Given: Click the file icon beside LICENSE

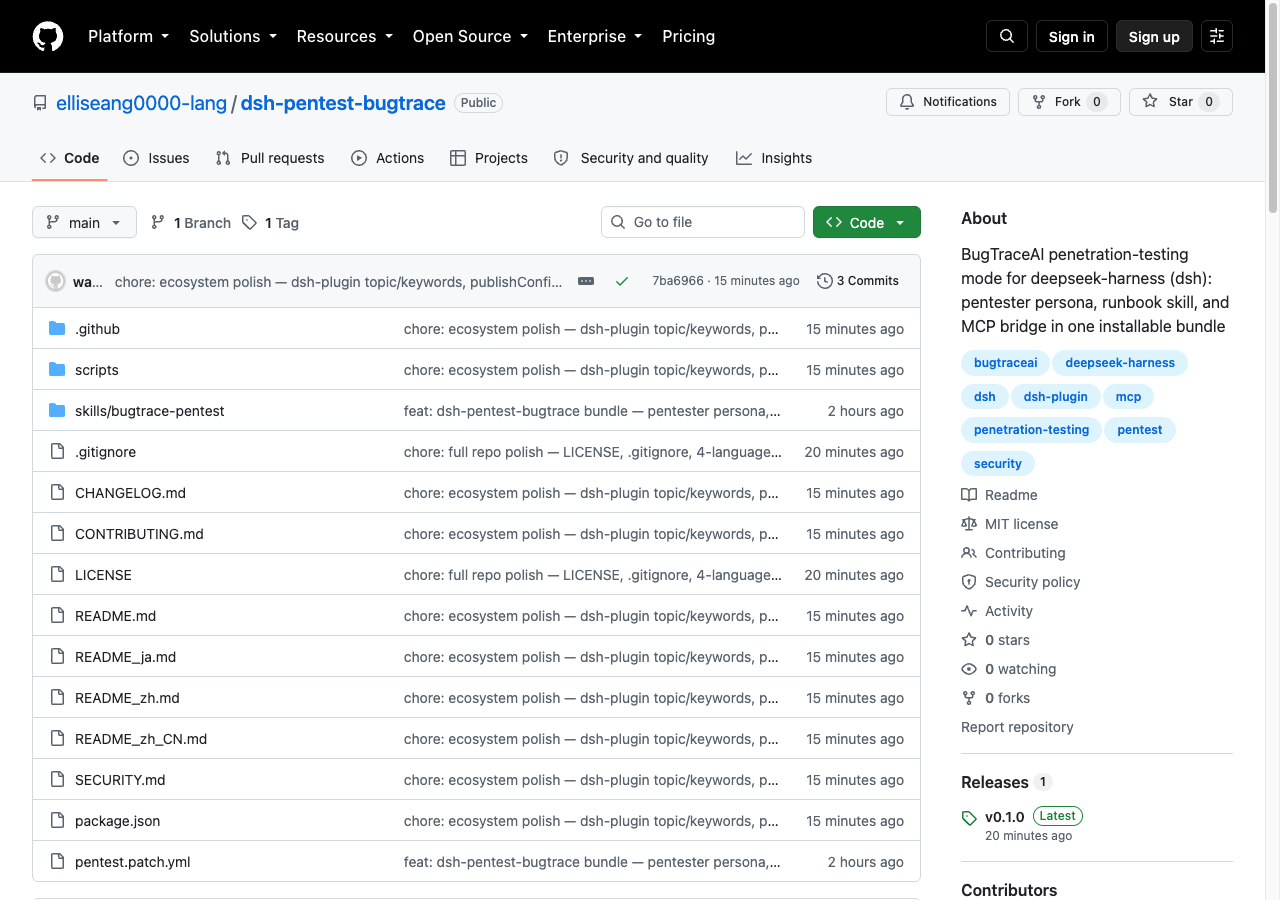Looking at the screenshot, I should pyautogui.click(x=57, y=575).
